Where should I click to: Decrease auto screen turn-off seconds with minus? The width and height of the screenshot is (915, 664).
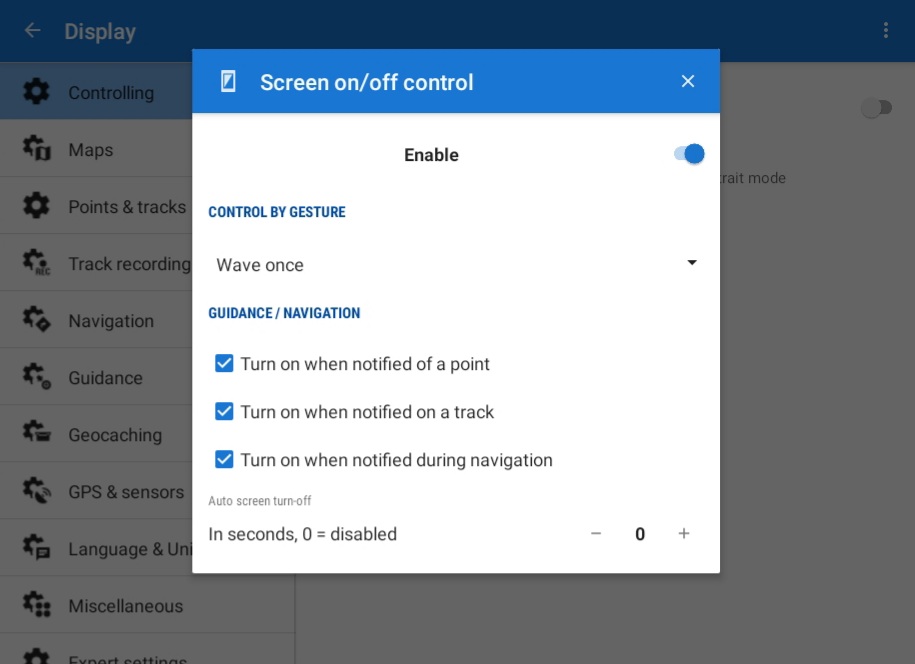pos(596,534)
